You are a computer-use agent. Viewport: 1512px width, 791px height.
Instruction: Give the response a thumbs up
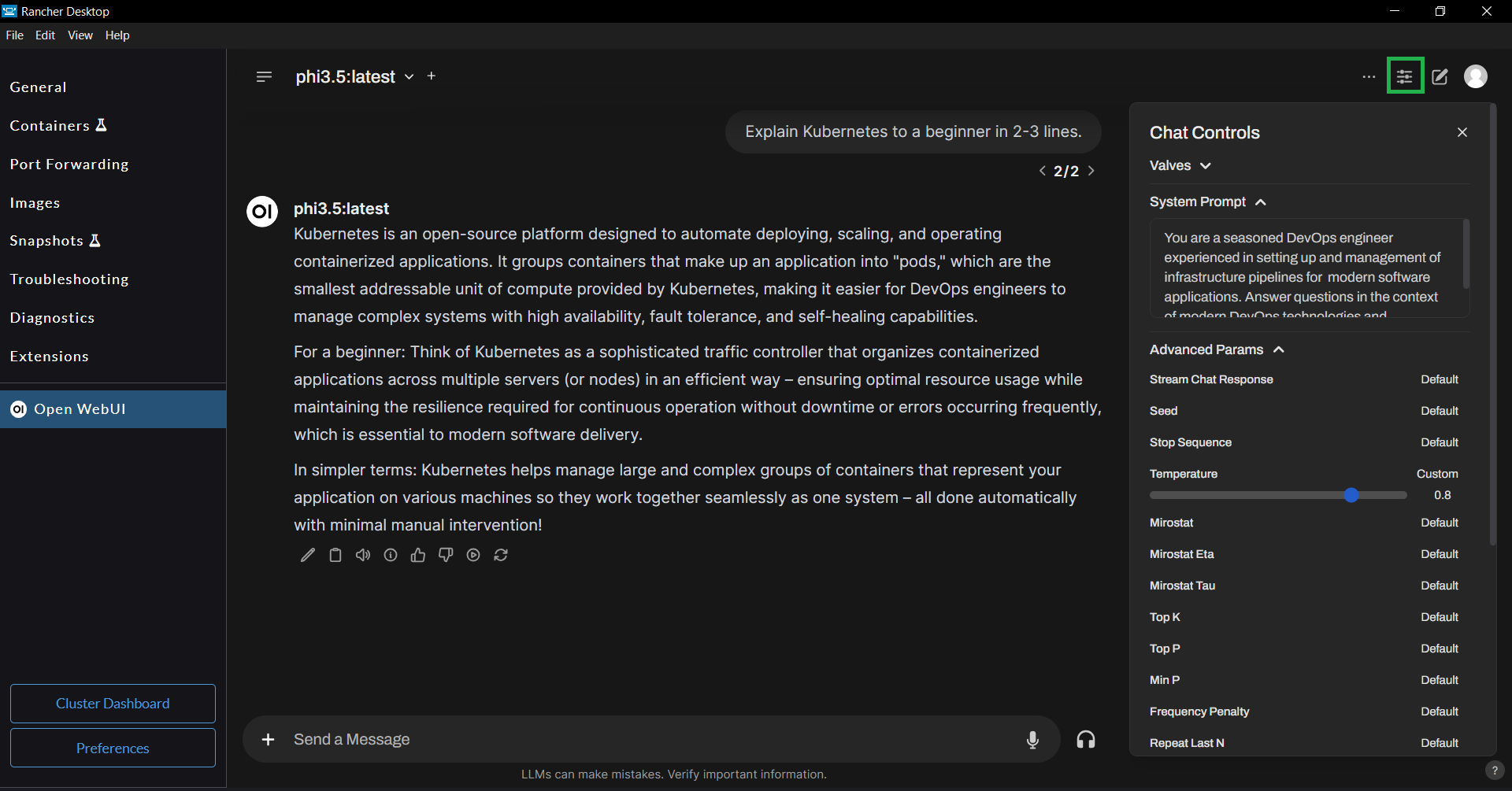pyautogui.click(x=418, y=555)
